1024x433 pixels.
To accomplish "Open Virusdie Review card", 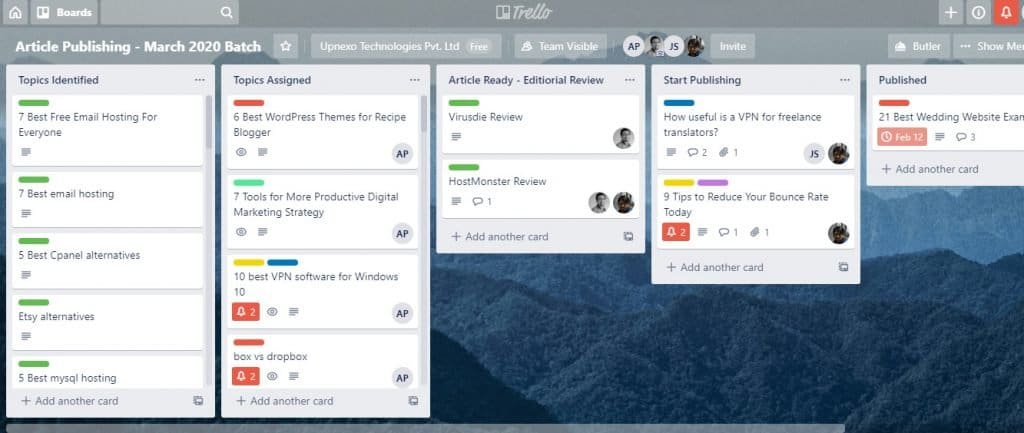I will click(541, 124).
